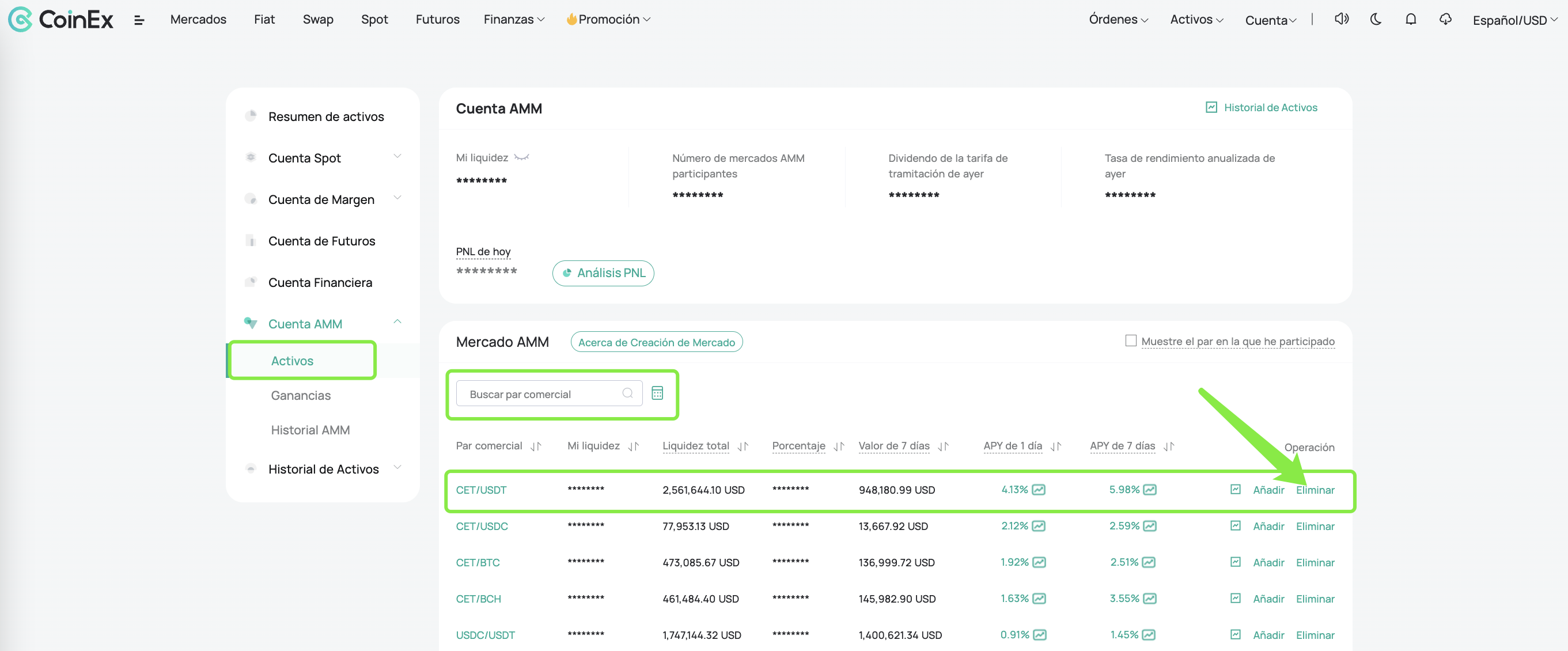Select Ganancias under Cuenta AMM
The width and height of the screenshot is (1568, 651).
(x=301, y=395)
